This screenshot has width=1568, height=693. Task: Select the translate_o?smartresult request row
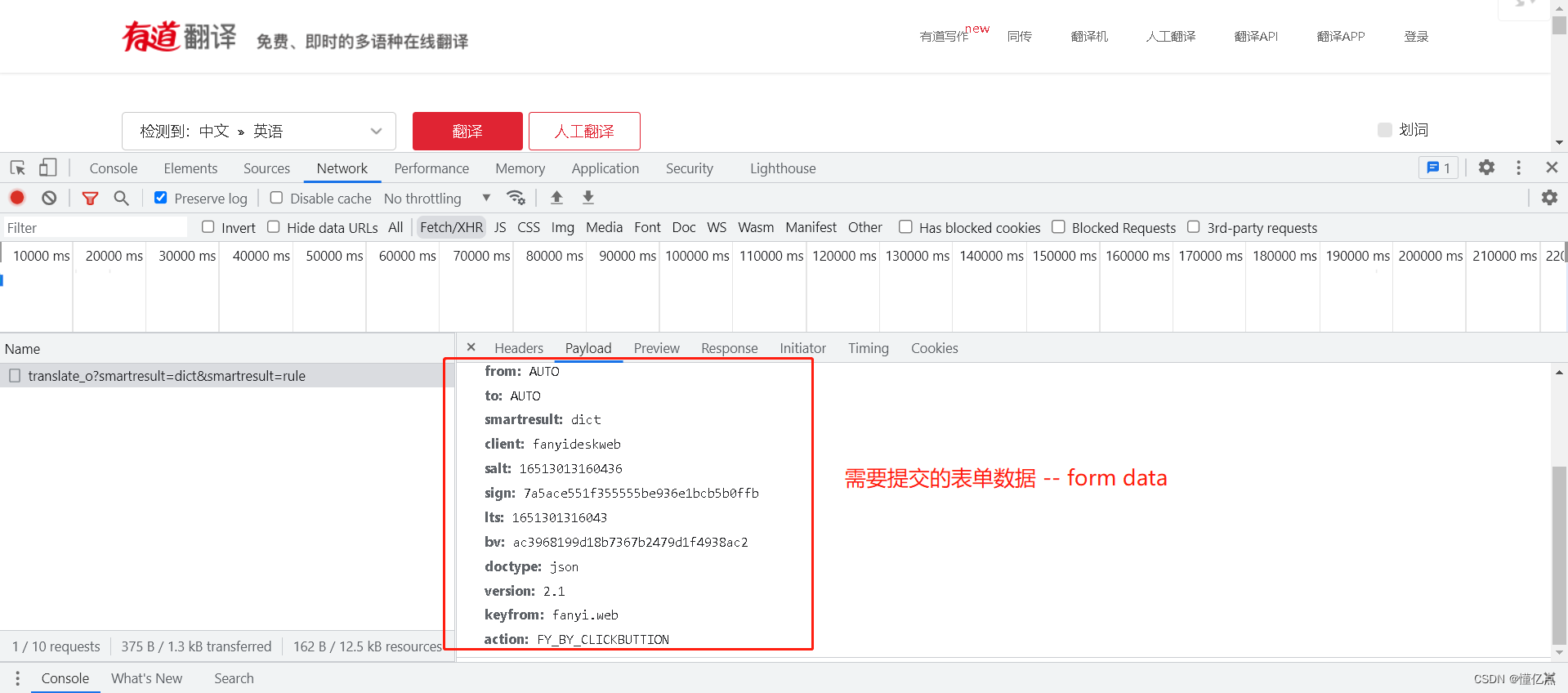coord(227,376)
